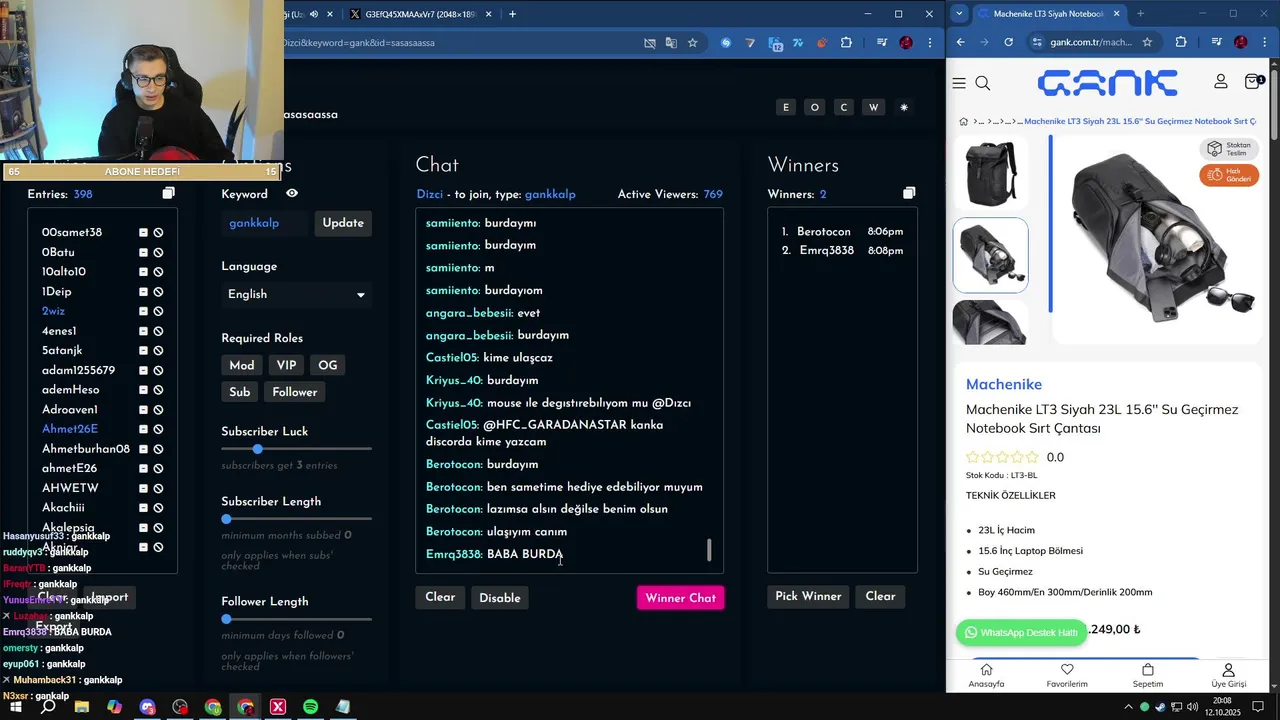Open File Explorer from the taskbar

tap(82, 707)
